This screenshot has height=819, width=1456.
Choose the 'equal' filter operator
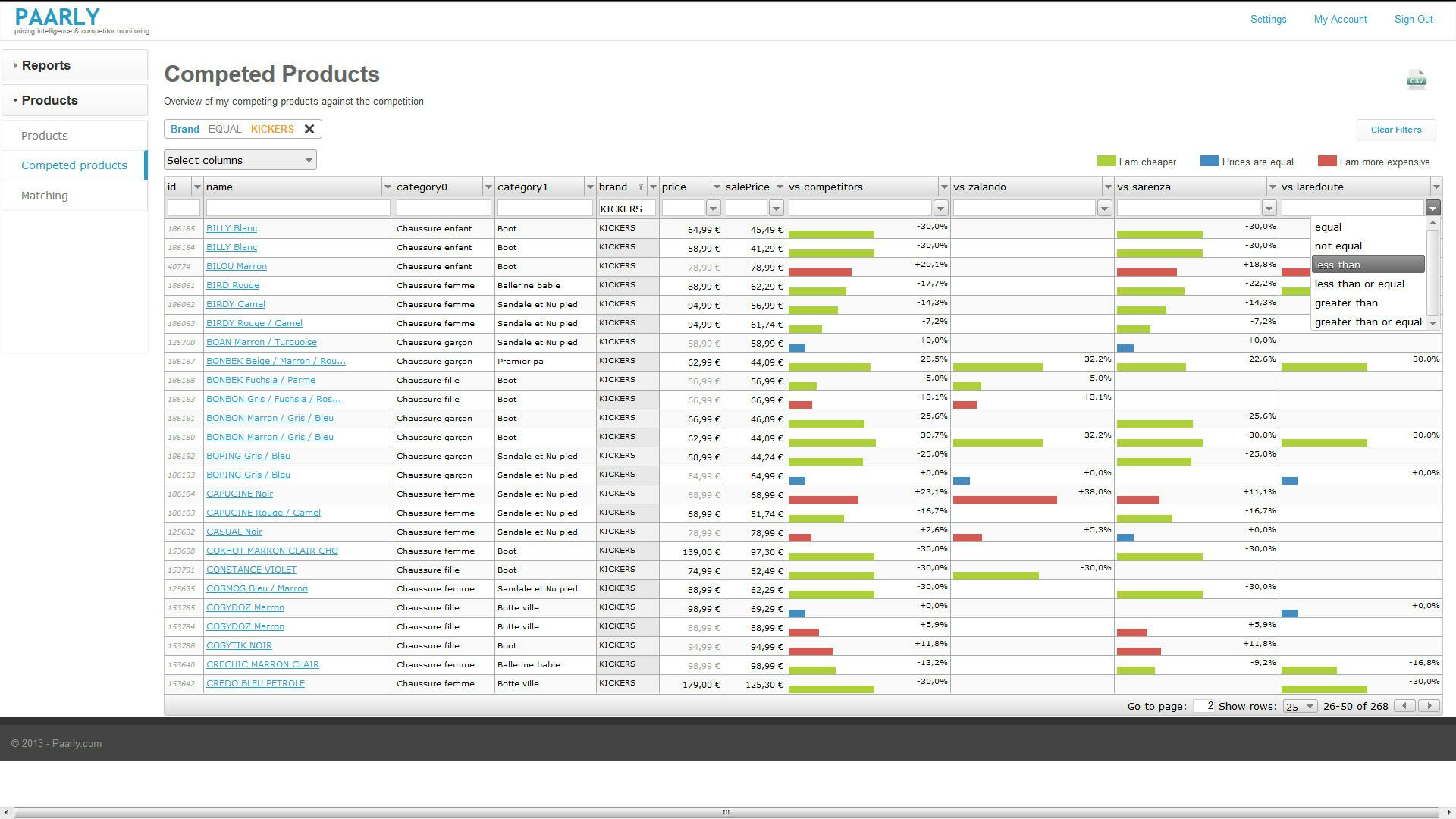pyautogui.click(x=1368, y=227)
